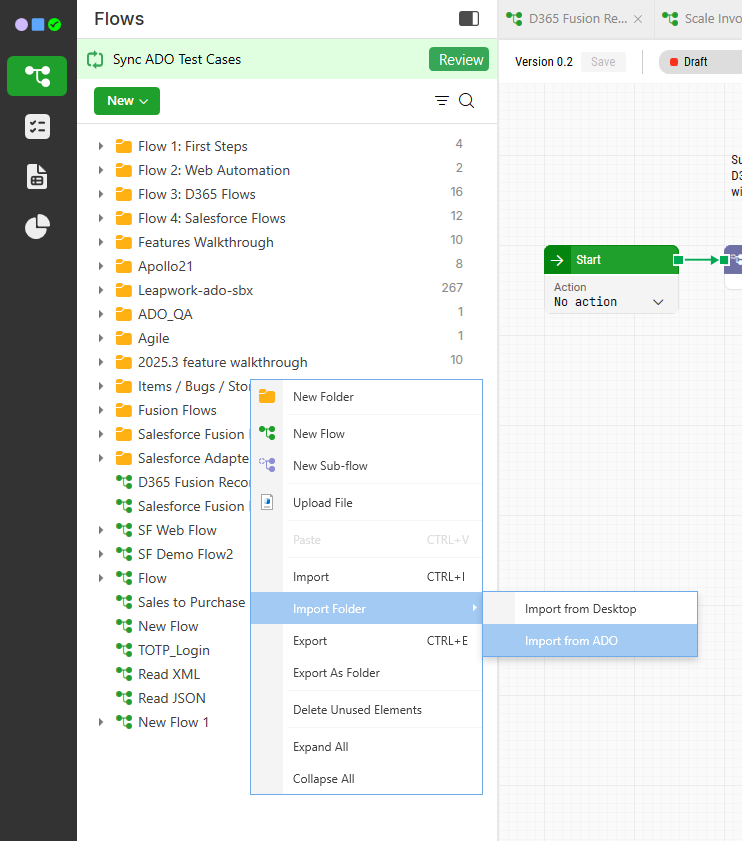Open the New dropdown button

tap(126, 101)
